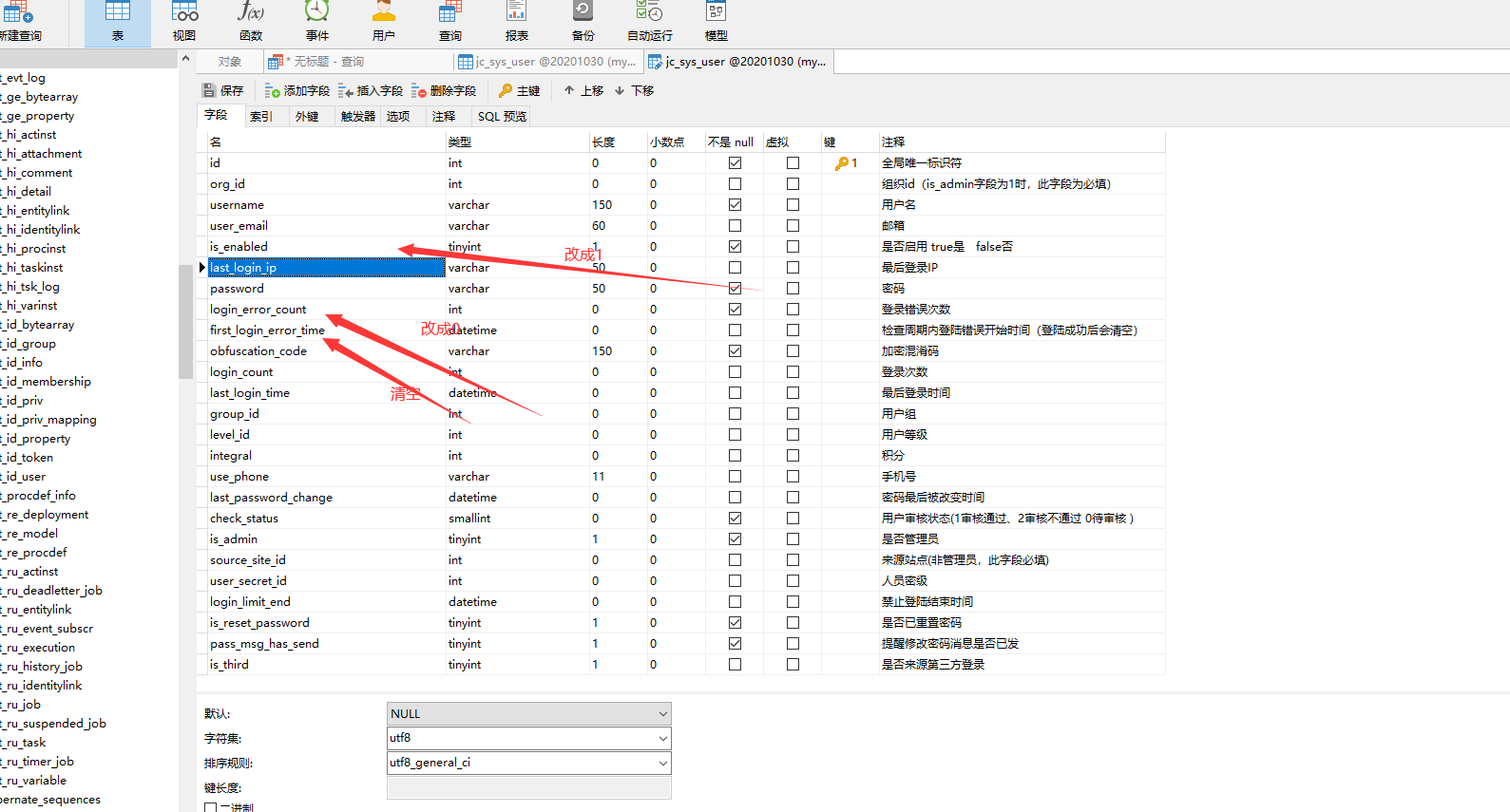The image size is (1510, 812).
Task: Click the primary key icon in id row
Action: (x=842, y=163)
